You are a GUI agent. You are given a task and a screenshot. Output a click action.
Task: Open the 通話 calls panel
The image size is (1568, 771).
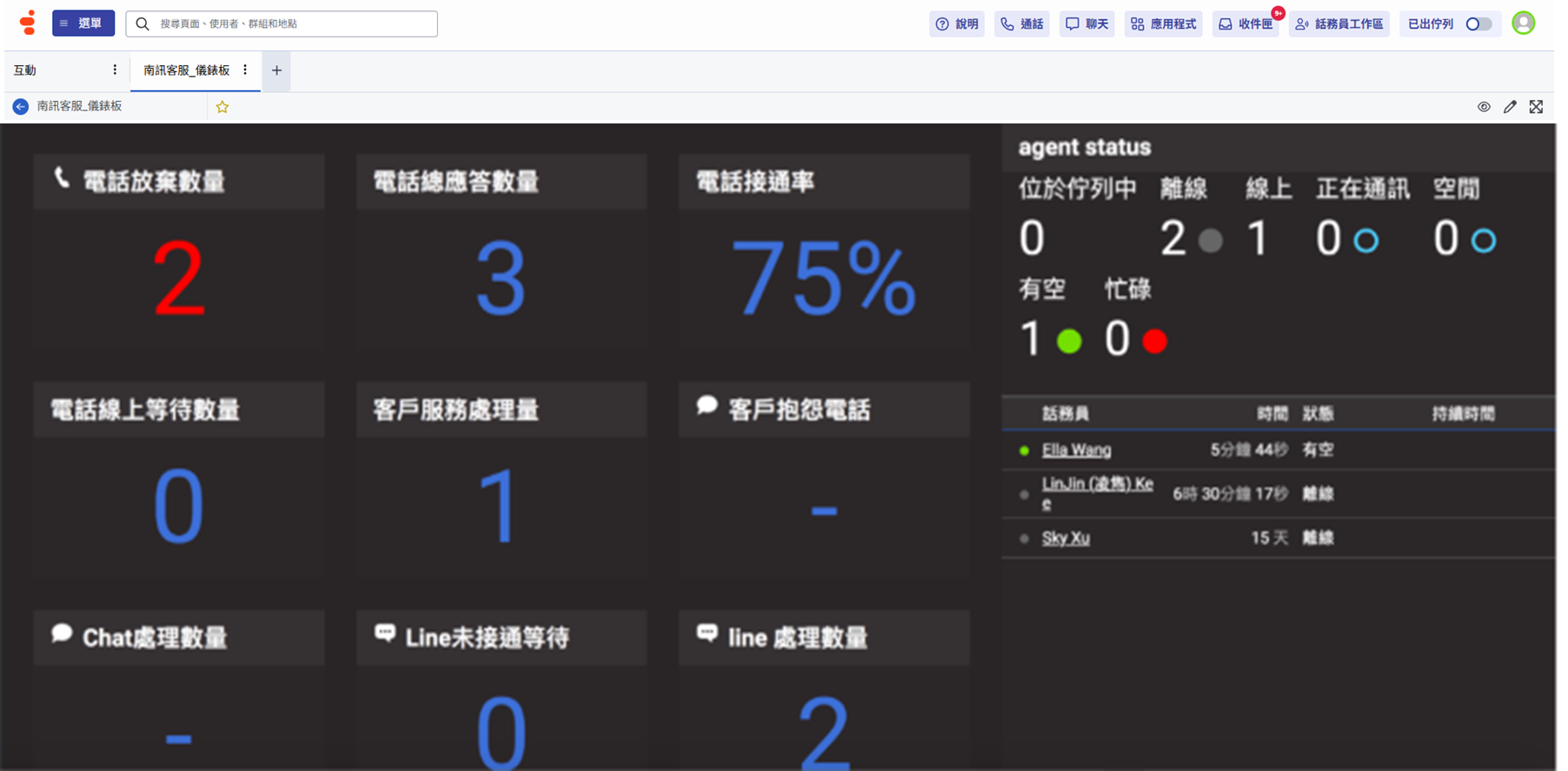coord(1022,24)
